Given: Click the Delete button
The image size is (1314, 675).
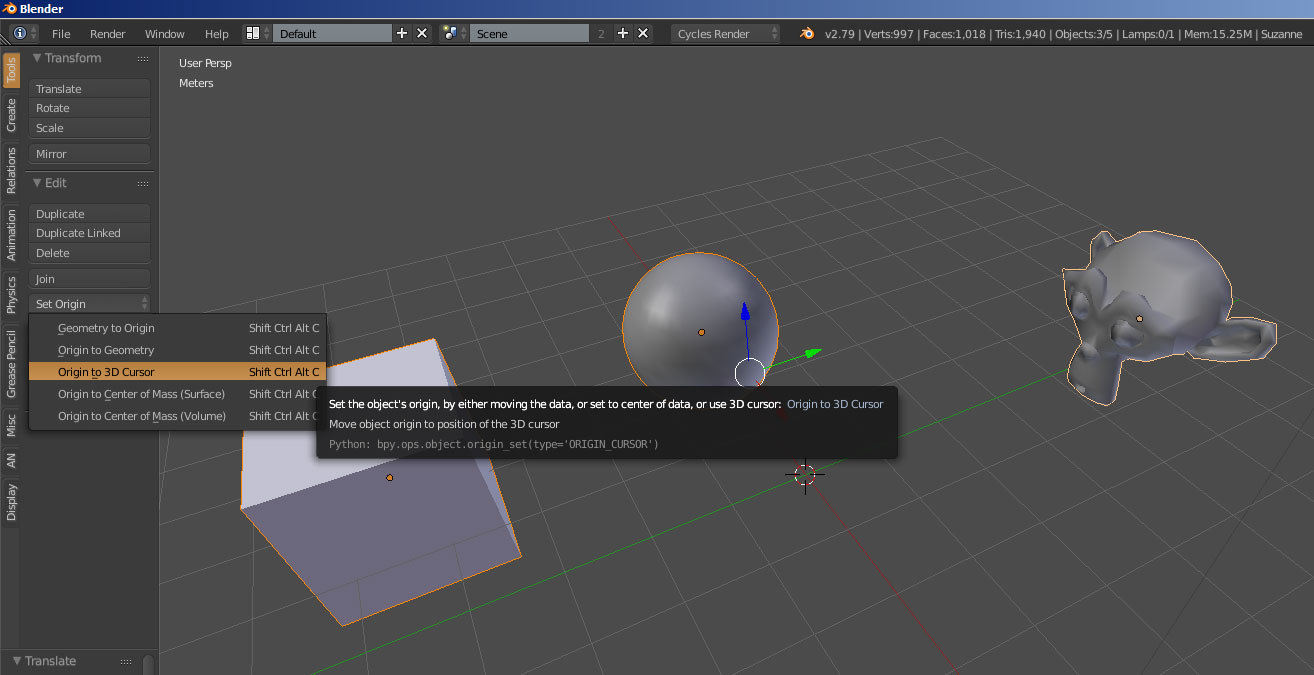Looking at the screenshot, I should click(90, 253).
